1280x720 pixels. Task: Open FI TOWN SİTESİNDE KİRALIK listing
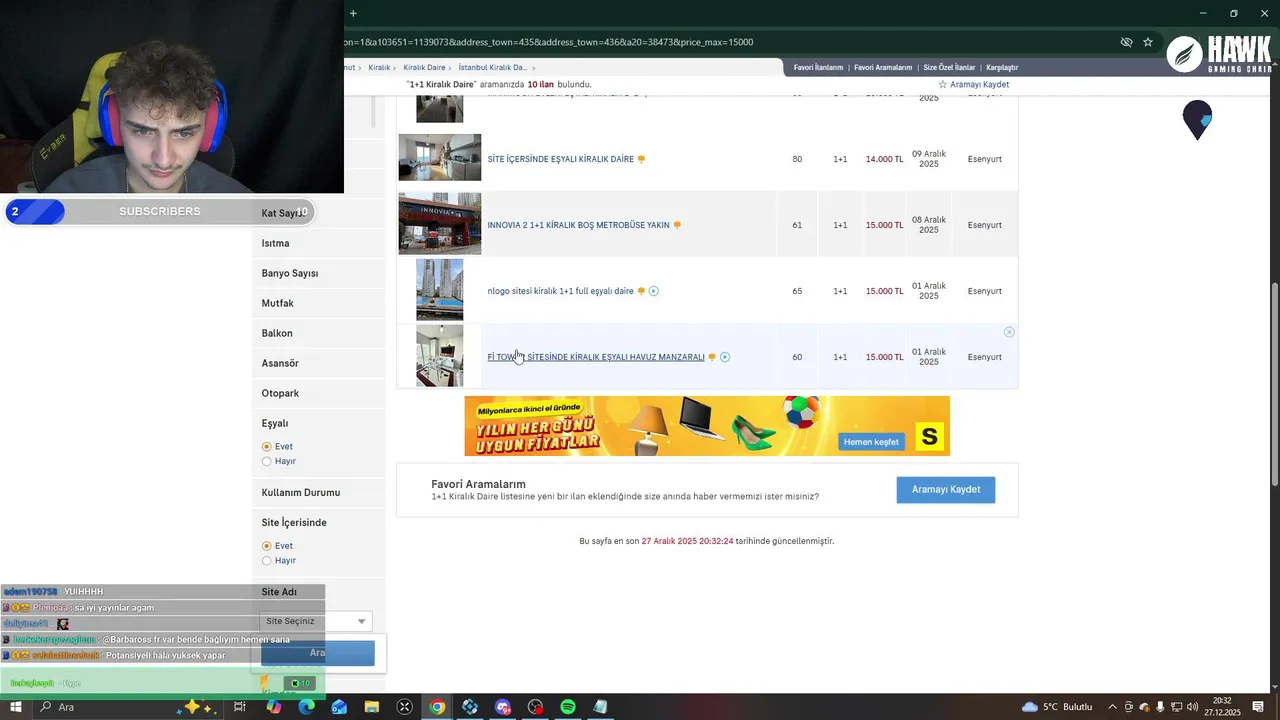click(x=596, y=357)
